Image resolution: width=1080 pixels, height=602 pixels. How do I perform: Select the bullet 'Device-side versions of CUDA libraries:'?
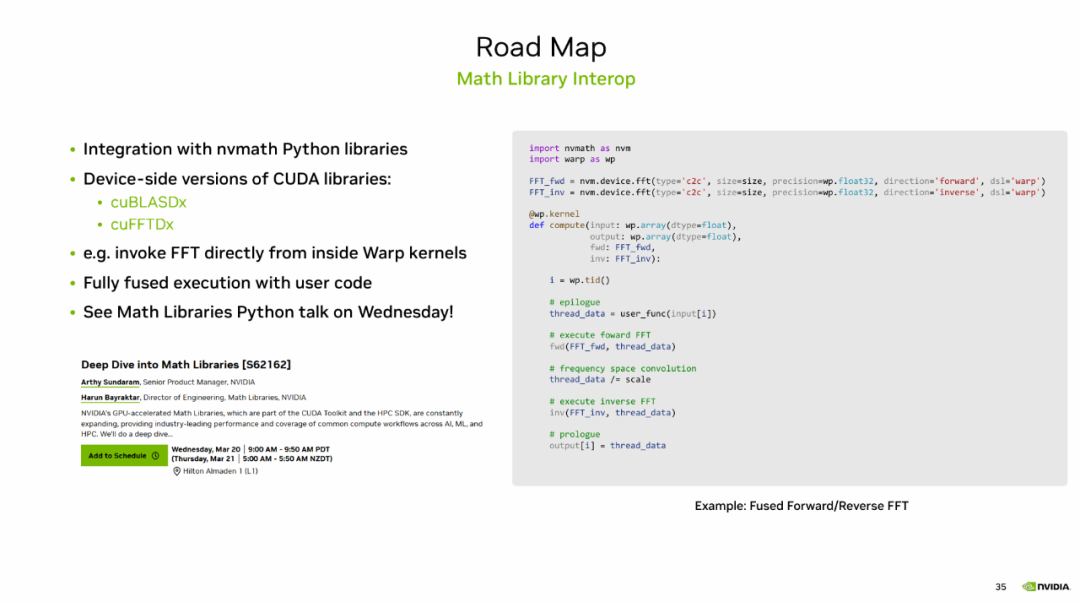[x=237, y=179]
